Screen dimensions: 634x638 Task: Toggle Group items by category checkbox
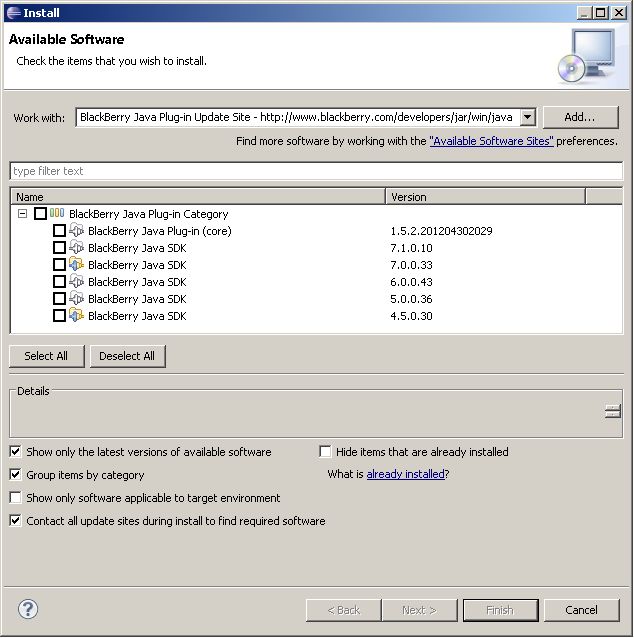[x=15, y=474]
